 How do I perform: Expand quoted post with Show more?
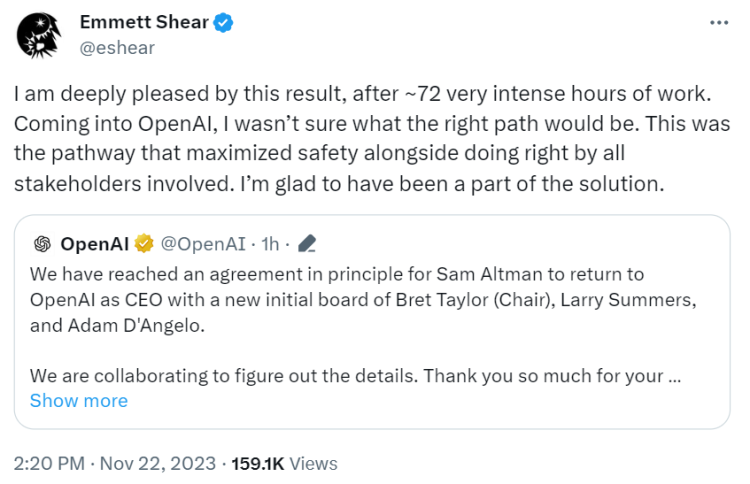(79, 401)
